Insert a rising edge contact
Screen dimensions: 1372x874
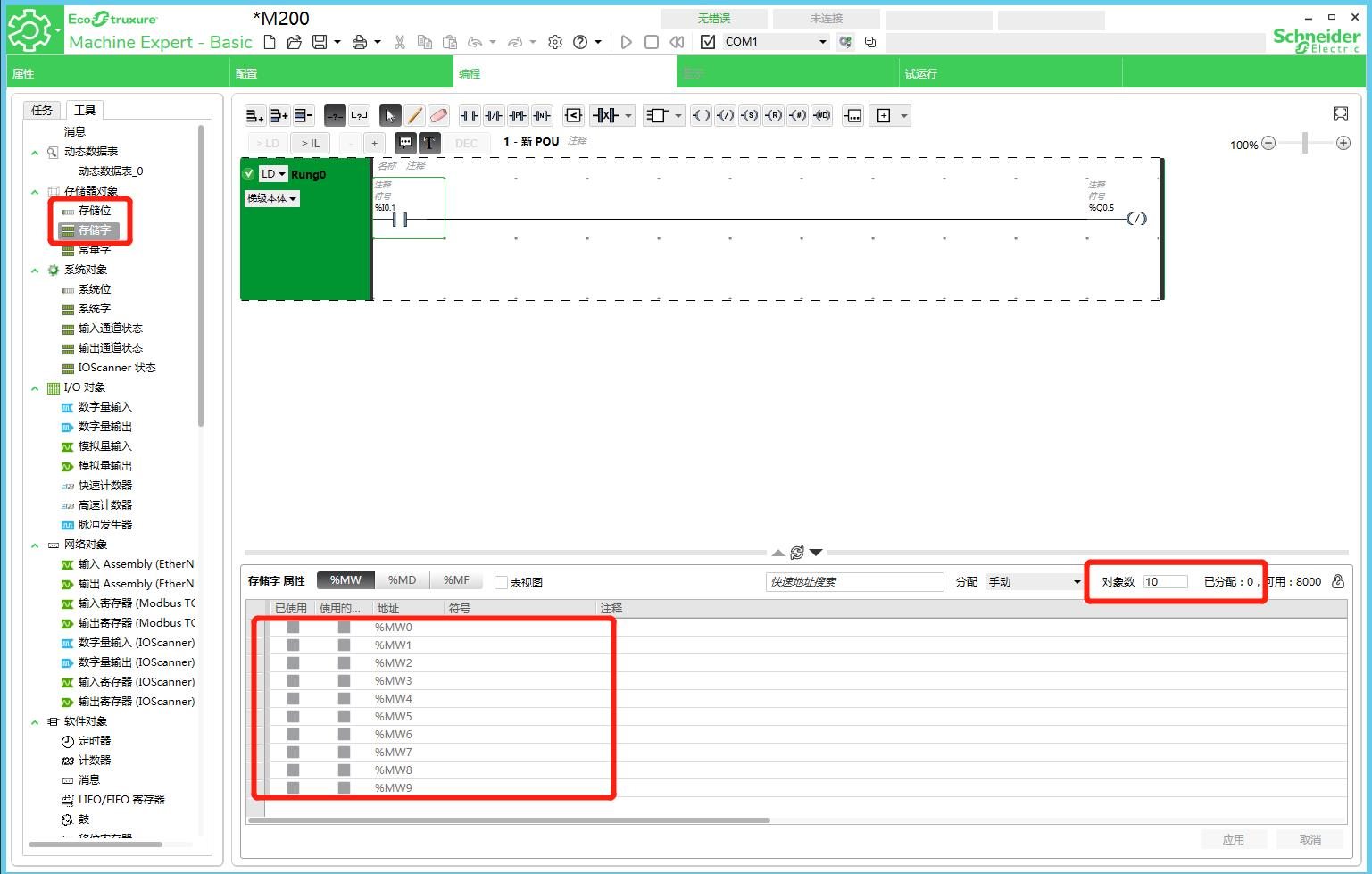pos(518,115)
